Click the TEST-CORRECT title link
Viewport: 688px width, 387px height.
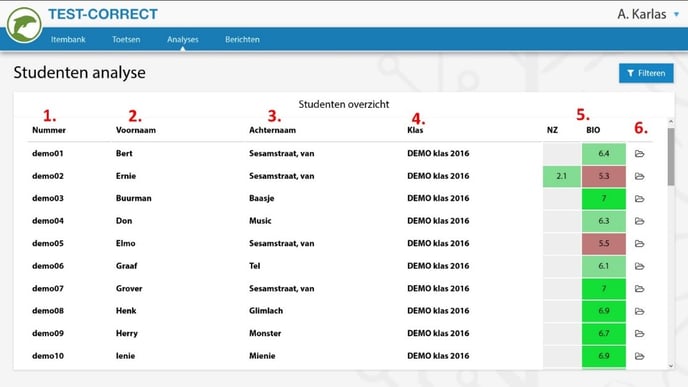(x=103, y=14)
